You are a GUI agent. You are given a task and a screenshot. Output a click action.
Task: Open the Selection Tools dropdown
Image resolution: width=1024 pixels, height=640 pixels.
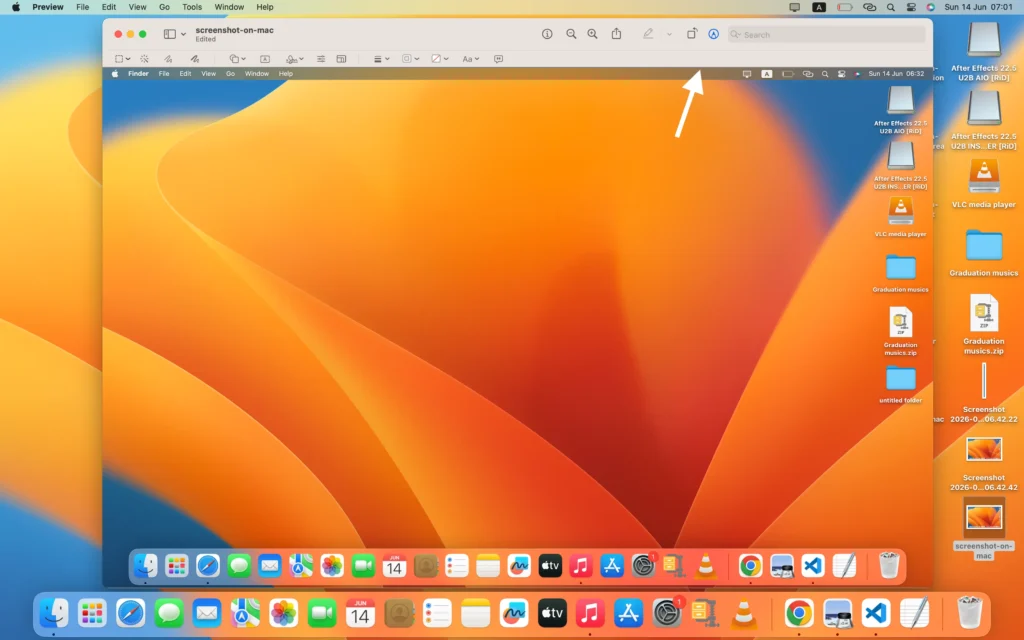tap(122, 59)
